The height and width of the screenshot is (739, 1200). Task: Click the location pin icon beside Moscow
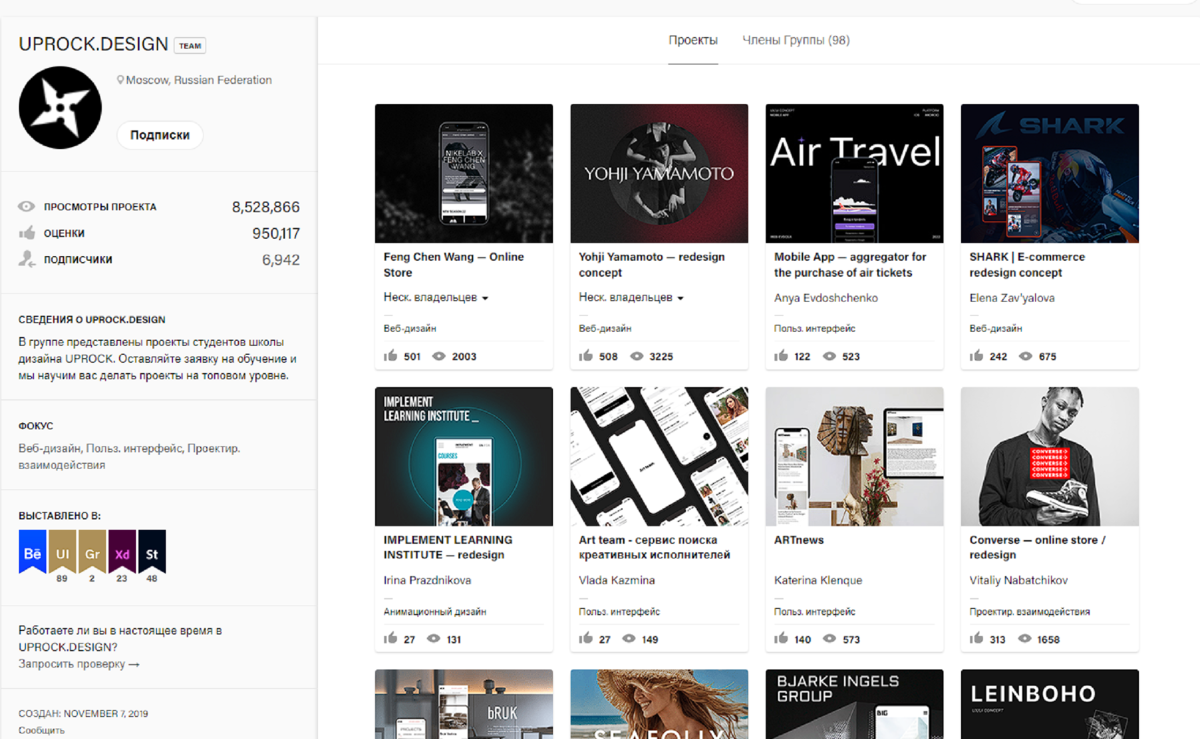[x=121, y=80]
